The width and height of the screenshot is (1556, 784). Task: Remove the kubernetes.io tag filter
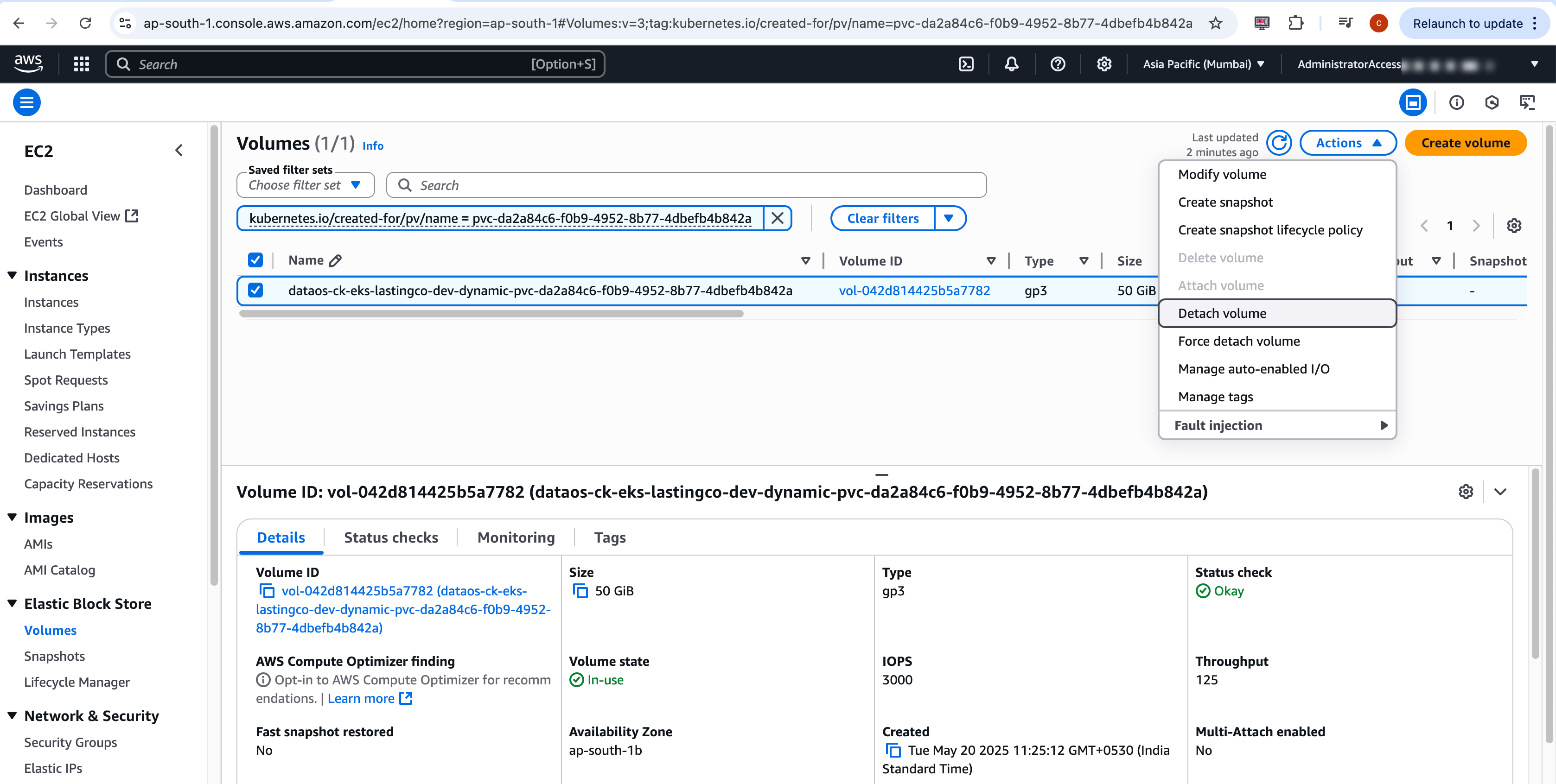pyautogui.click(x=778, y=218)
